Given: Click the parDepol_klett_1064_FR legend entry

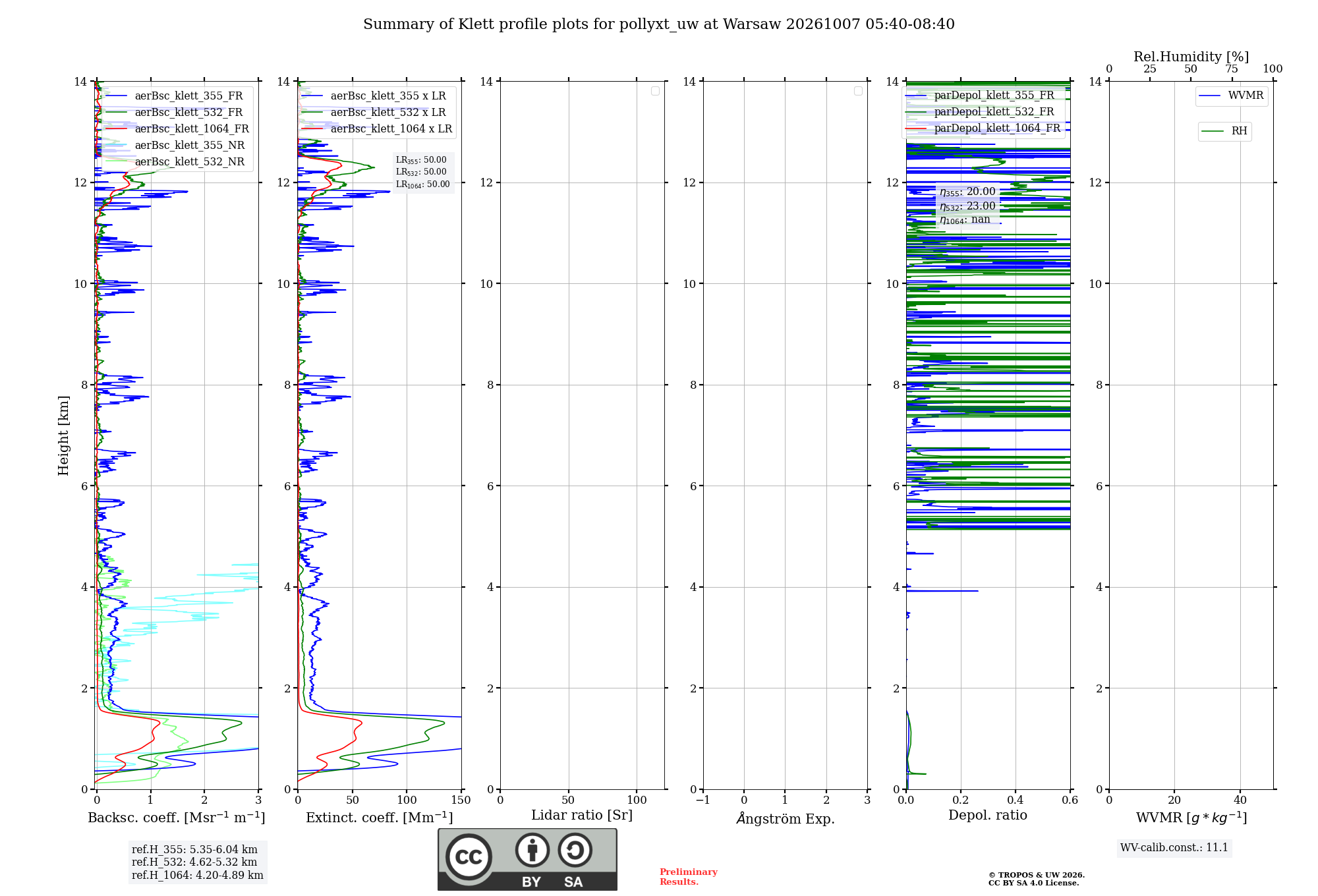Looking at the screenshot, I should (x=983, y=128).
